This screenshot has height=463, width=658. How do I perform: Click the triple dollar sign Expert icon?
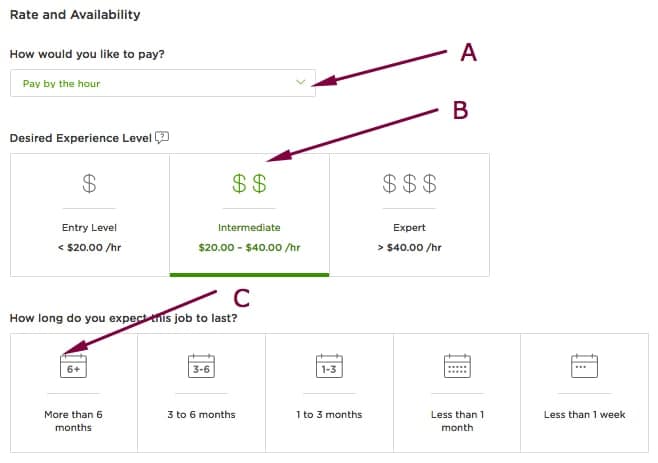click(410, 184)
